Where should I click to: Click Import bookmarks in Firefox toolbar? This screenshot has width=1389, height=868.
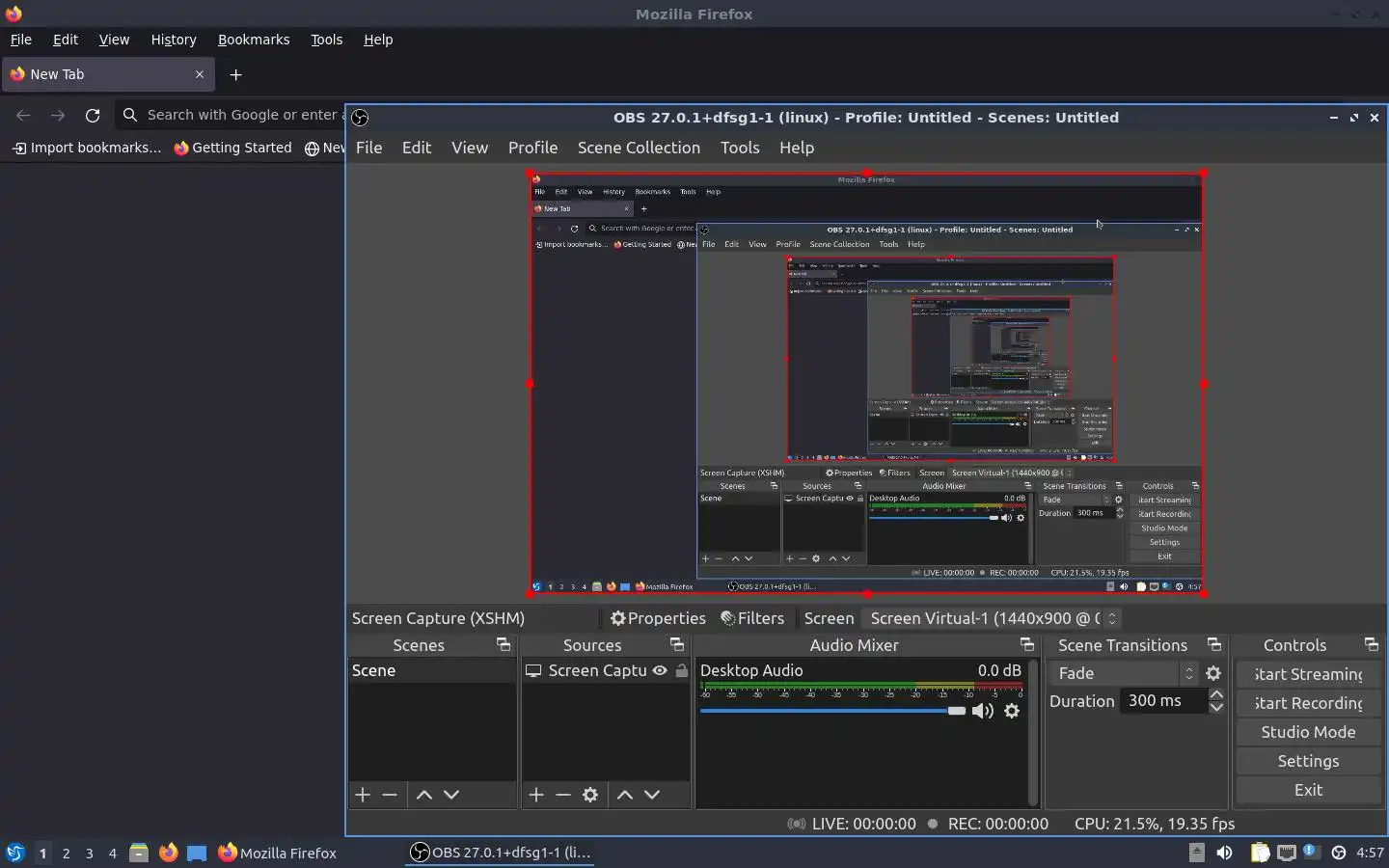(87, 148)
